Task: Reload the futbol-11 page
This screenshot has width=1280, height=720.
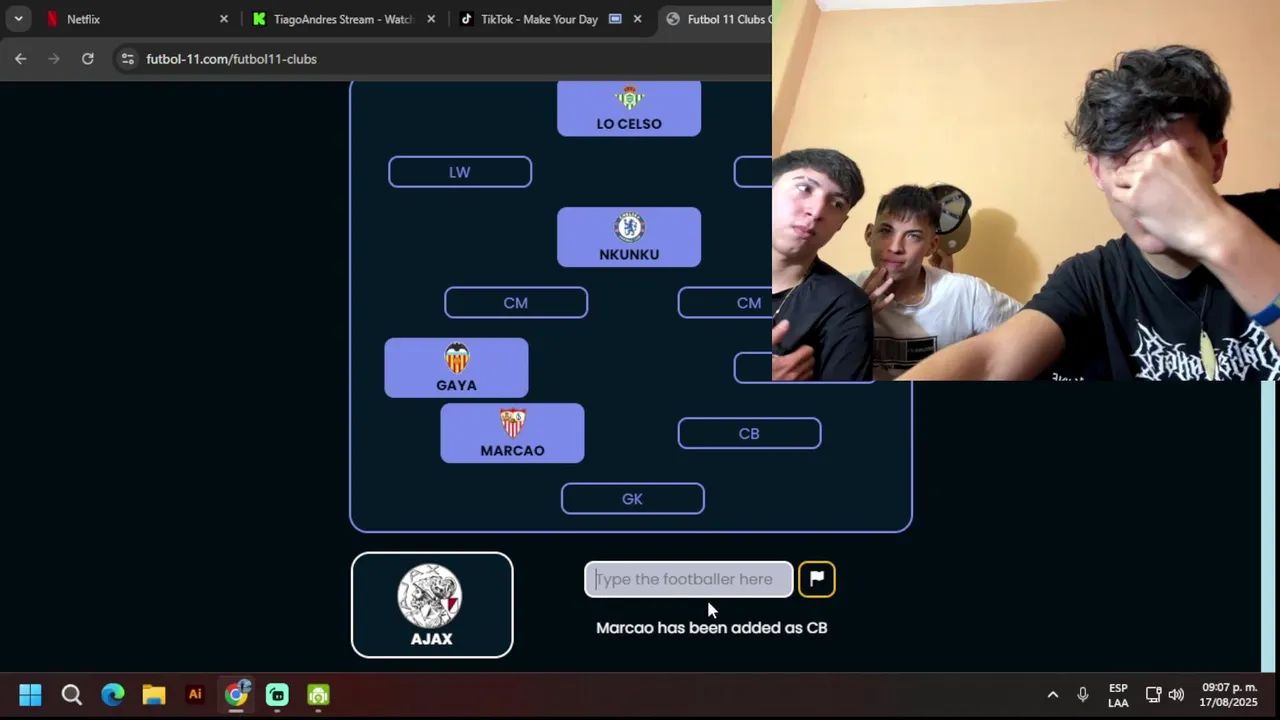Action: point(88,59)
